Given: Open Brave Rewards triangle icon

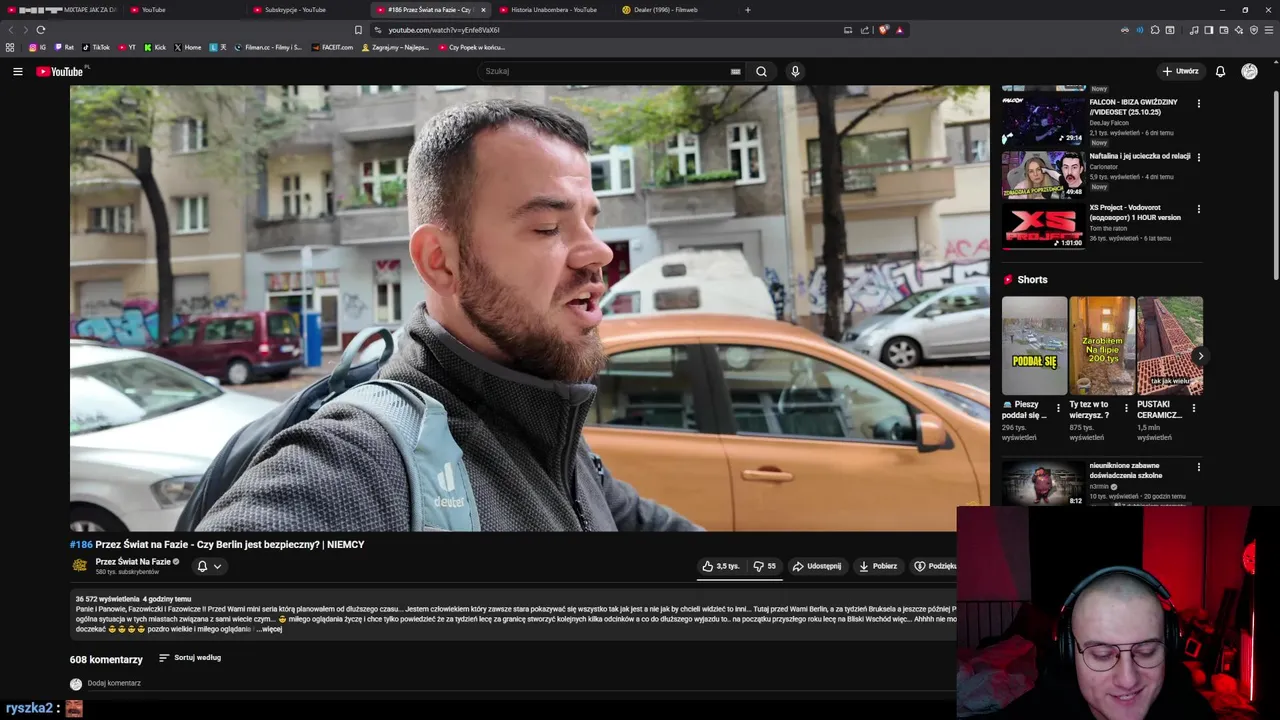Looking at the screenshot, I should (x=899, y=30).
